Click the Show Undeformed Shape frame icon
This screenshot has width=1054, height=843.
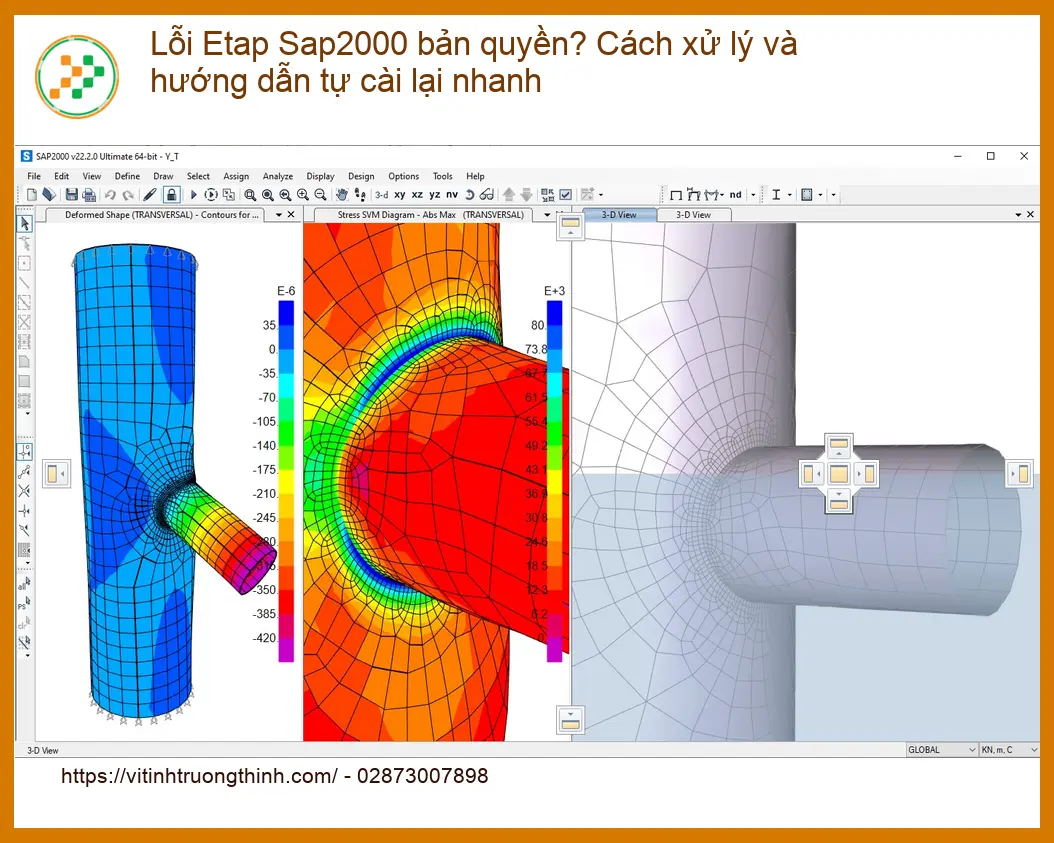click(x=676, y=195)
